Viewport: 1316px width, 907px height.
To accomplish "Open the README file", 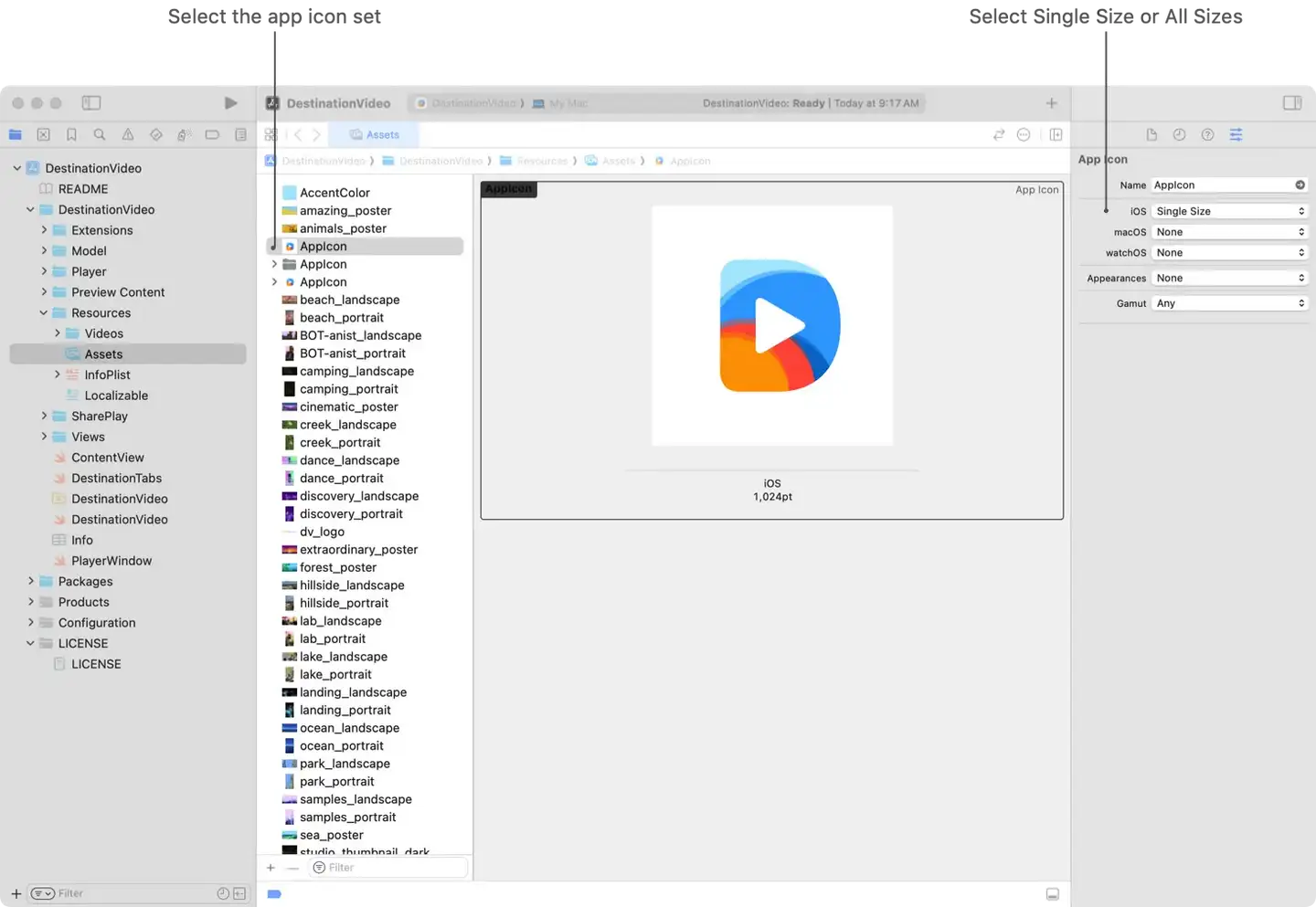I will (x=83, y=189).
